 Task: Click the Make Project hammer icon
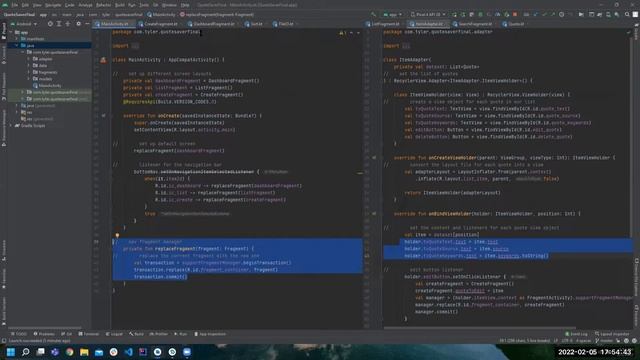coord(373,14)
